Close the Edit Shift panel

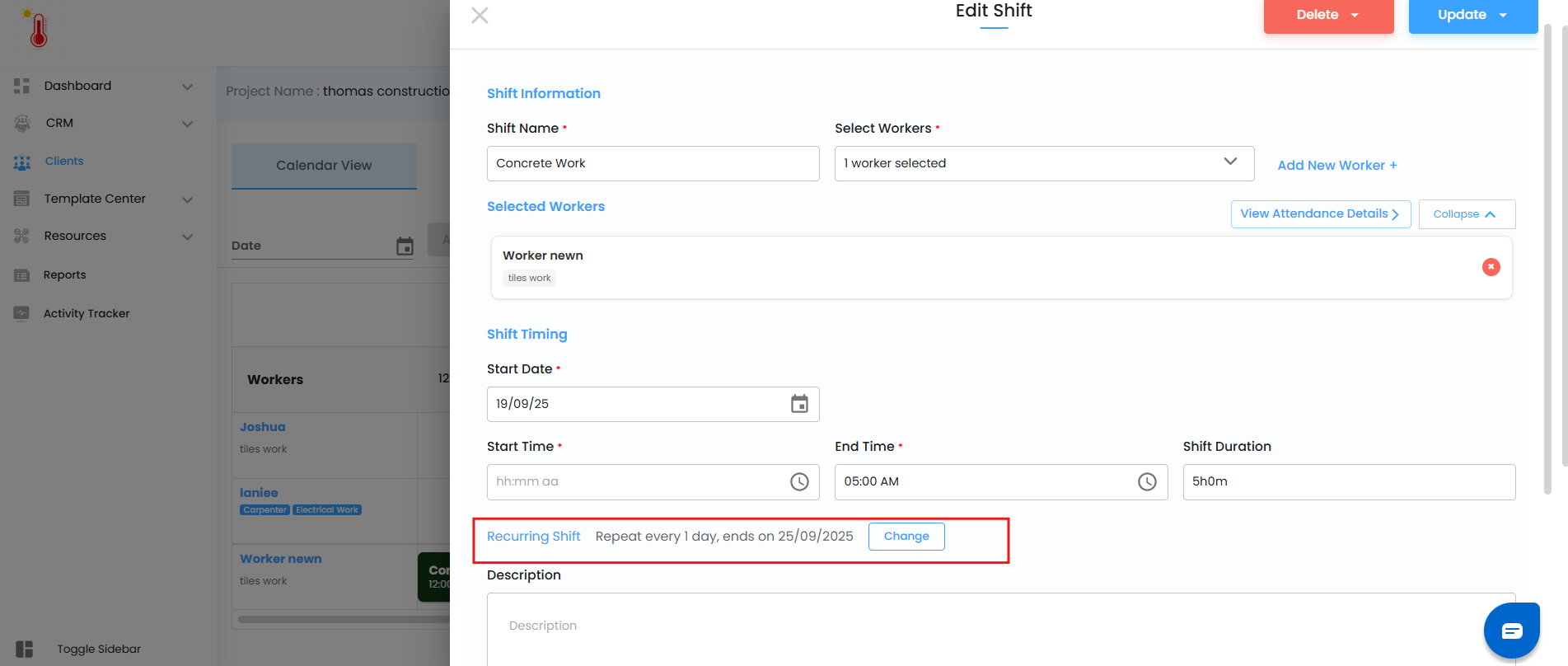[x=480, y=16]
